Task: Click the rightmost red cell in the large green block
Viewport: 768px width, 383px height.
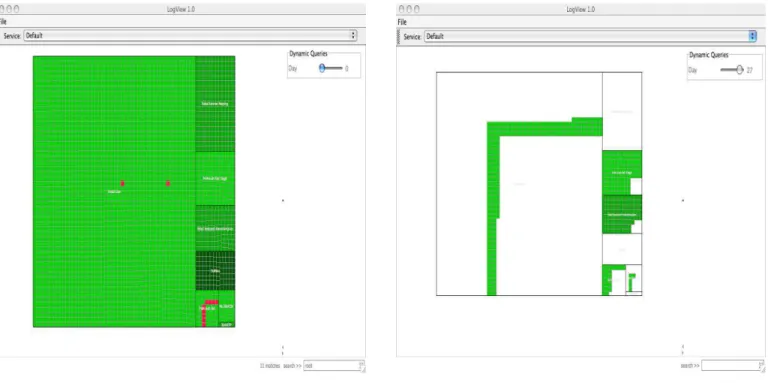Action: 168,183
